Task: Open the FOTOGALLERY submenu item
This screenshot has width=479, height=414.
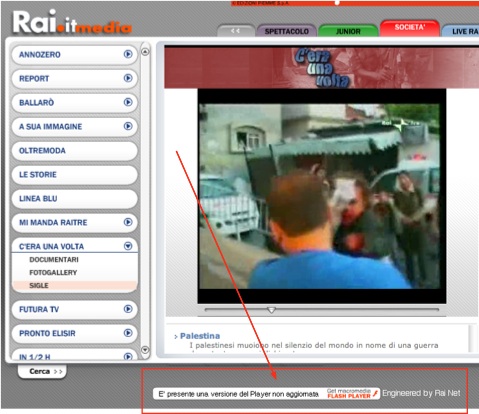Action: [x=53, y=272]
